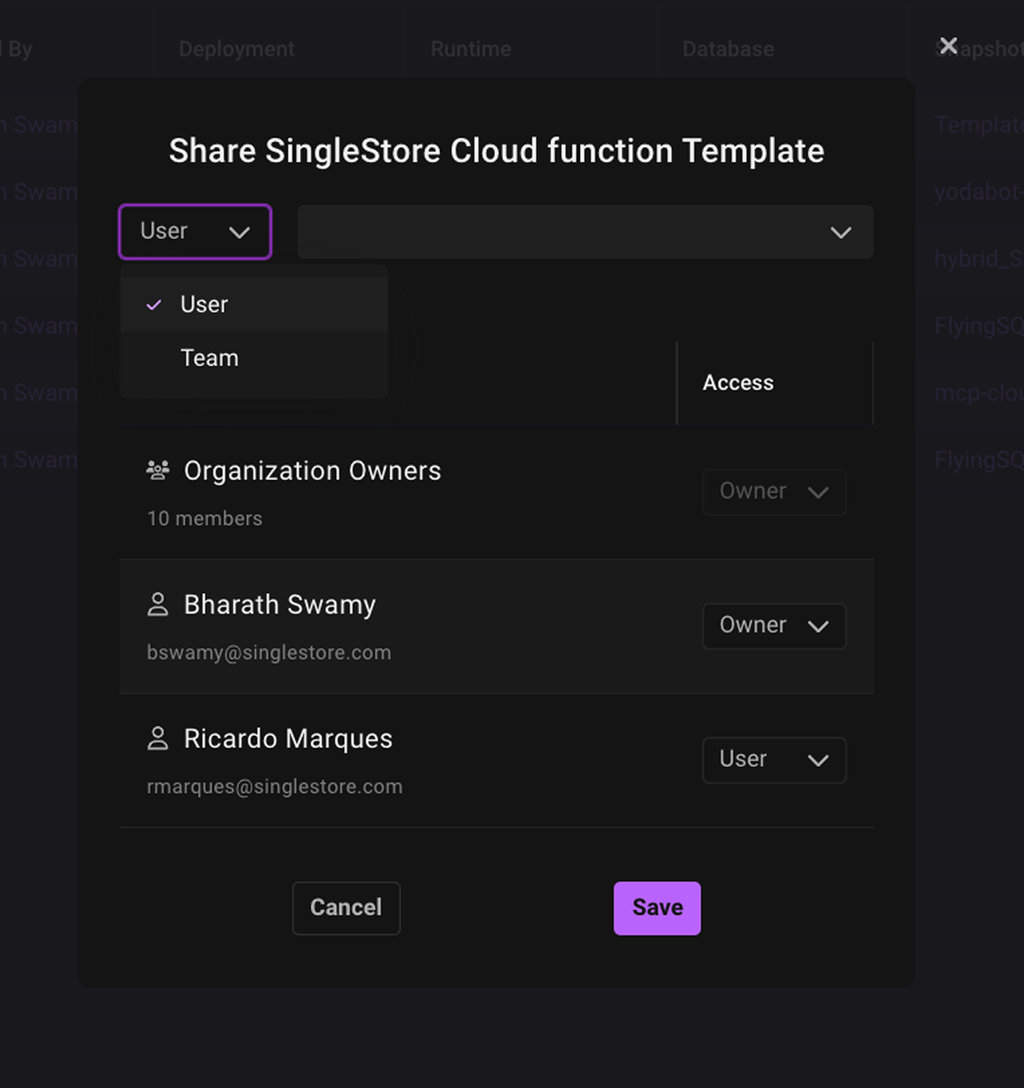Click the Deployment column header in the background table
Image resolution: width=1024 pixels, height=1088 pixels.
pos(237,49)
